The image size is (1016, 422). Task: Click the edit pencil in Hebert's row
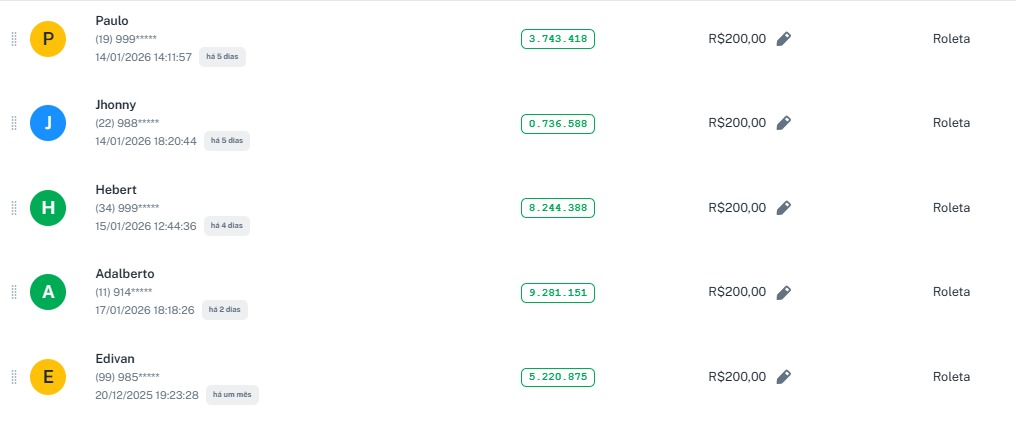pos(784,208)
